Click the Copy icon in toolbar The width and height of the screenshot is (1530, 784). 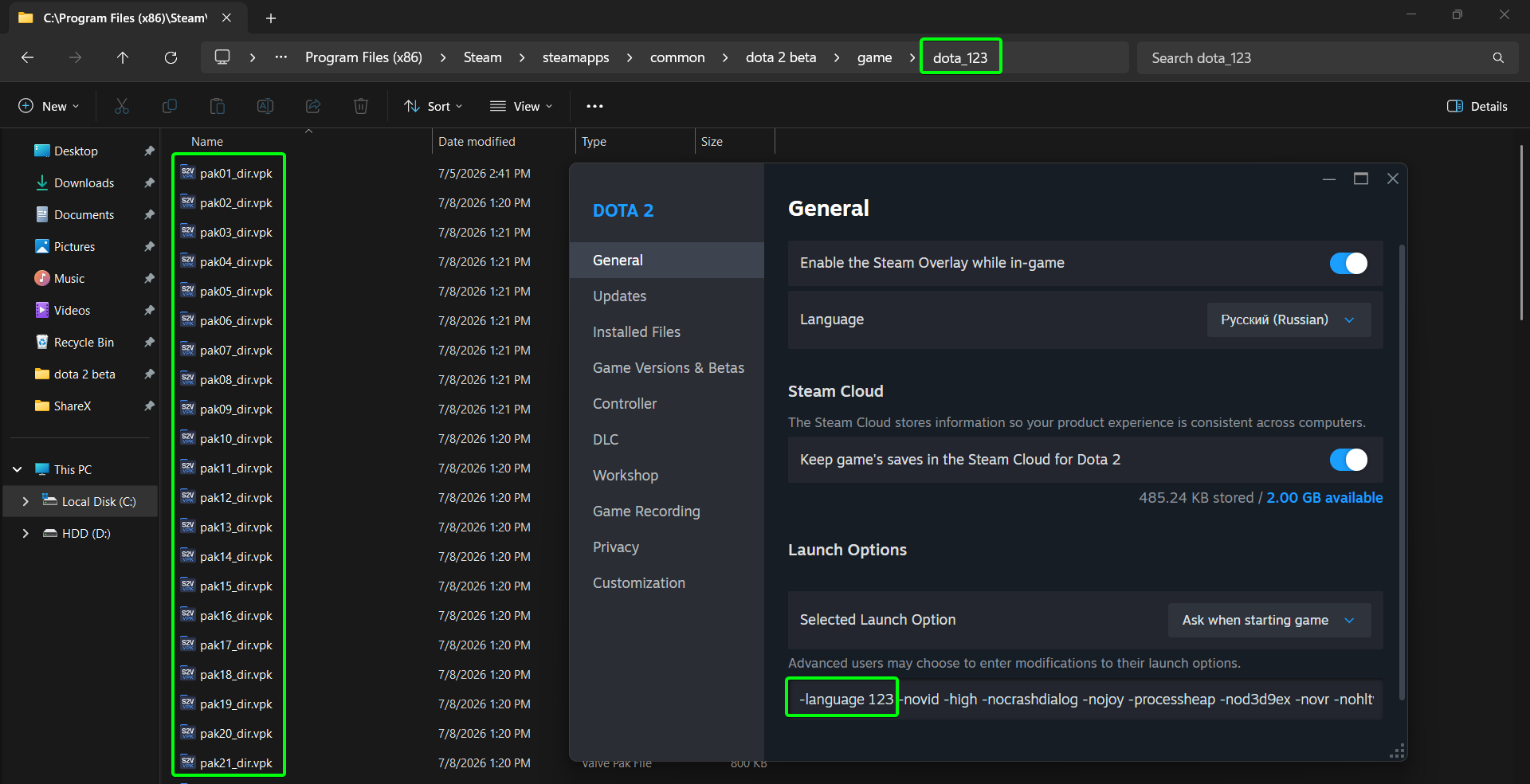point(170,106)
